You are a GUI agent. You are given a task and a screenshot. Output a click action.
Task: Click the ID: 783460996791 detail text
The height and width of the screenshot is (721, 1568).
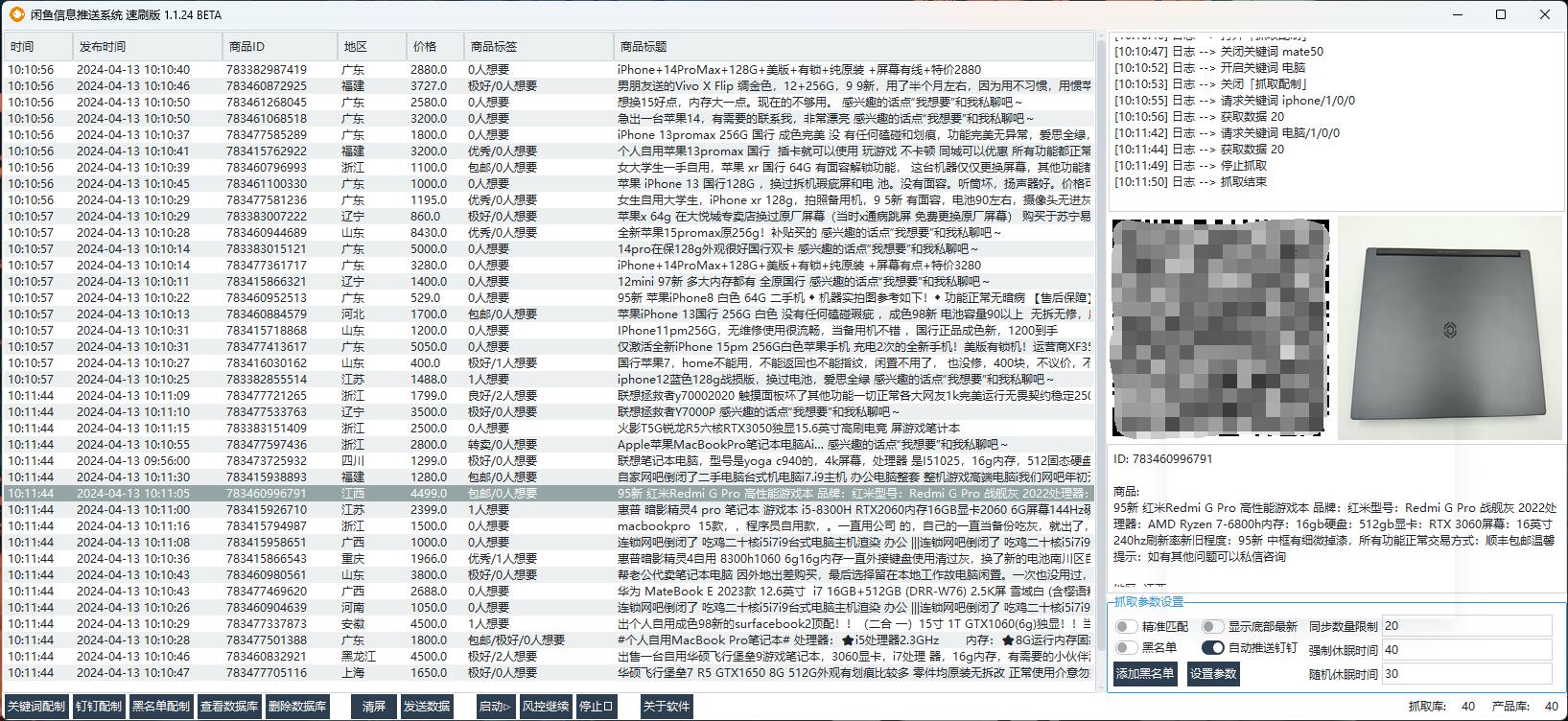coord(1163,459)
